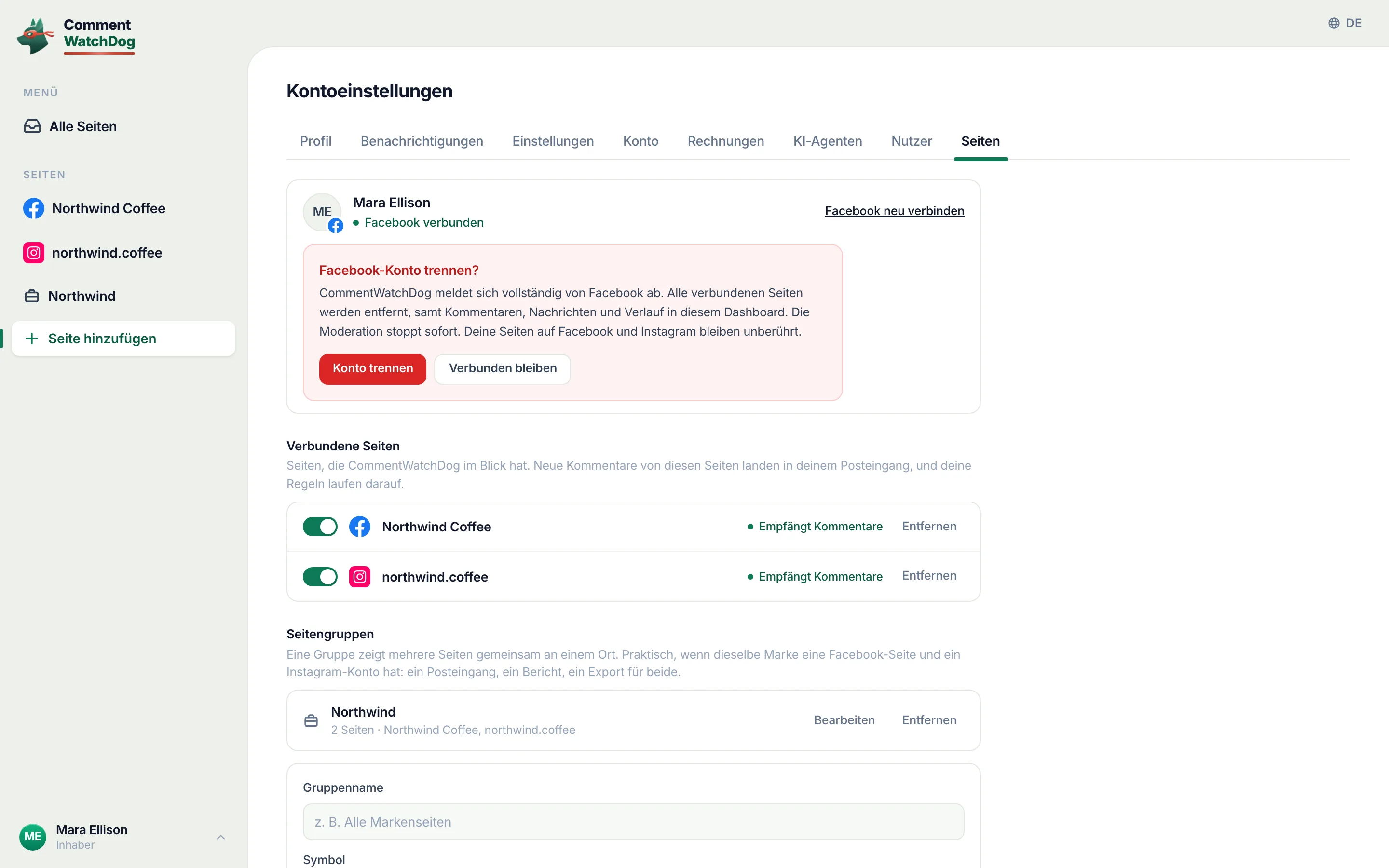Click the Seitengruppen section heading
The width and height of the screenshot is (1389, 868).
coord(330,634)
